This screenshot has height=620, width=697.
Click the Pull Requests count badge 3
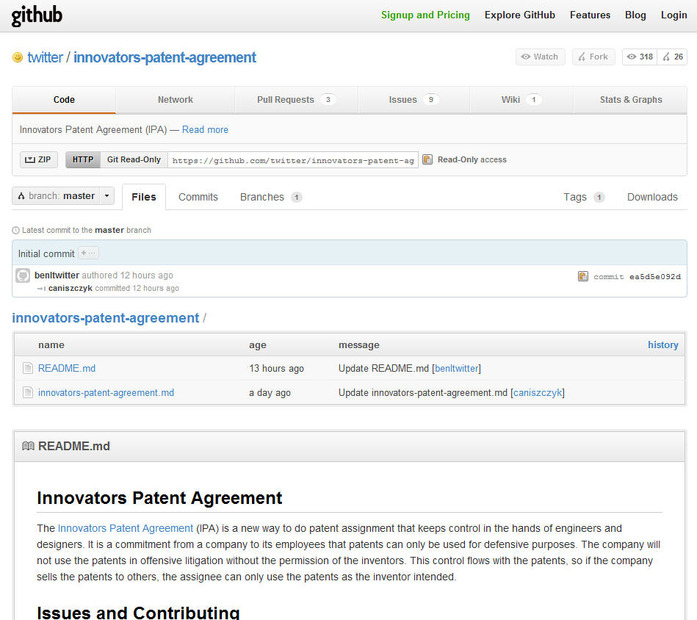coord(328,100)
